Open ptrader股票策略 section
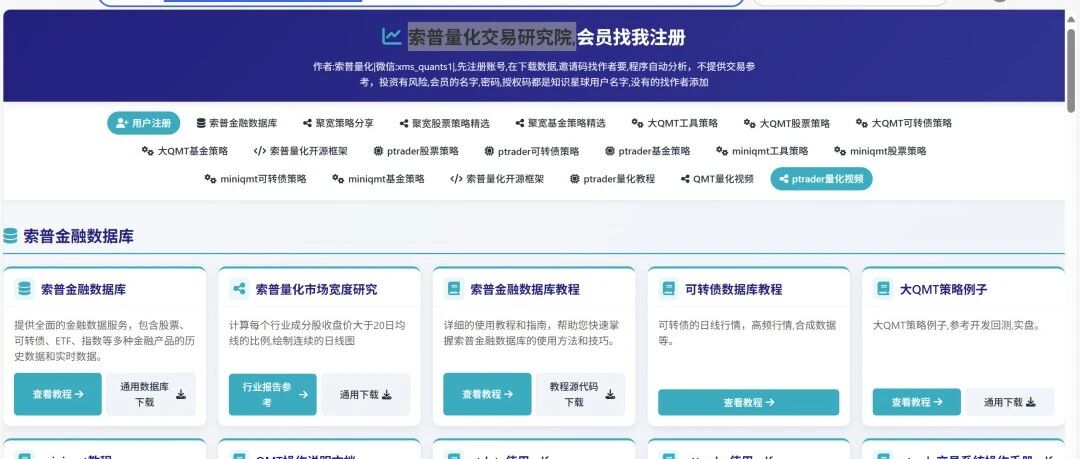This screenshot has height=459, width=1080. [415, 151]
